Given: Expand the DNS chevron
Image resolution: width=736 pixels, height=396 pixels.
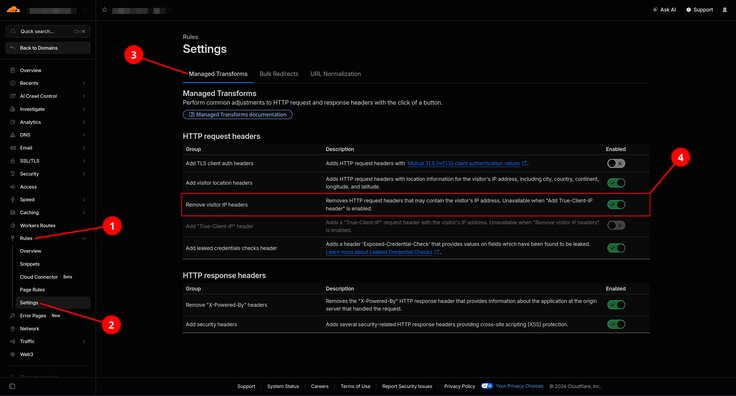Looking at the screenshot, I should click(x=84, y=135).
